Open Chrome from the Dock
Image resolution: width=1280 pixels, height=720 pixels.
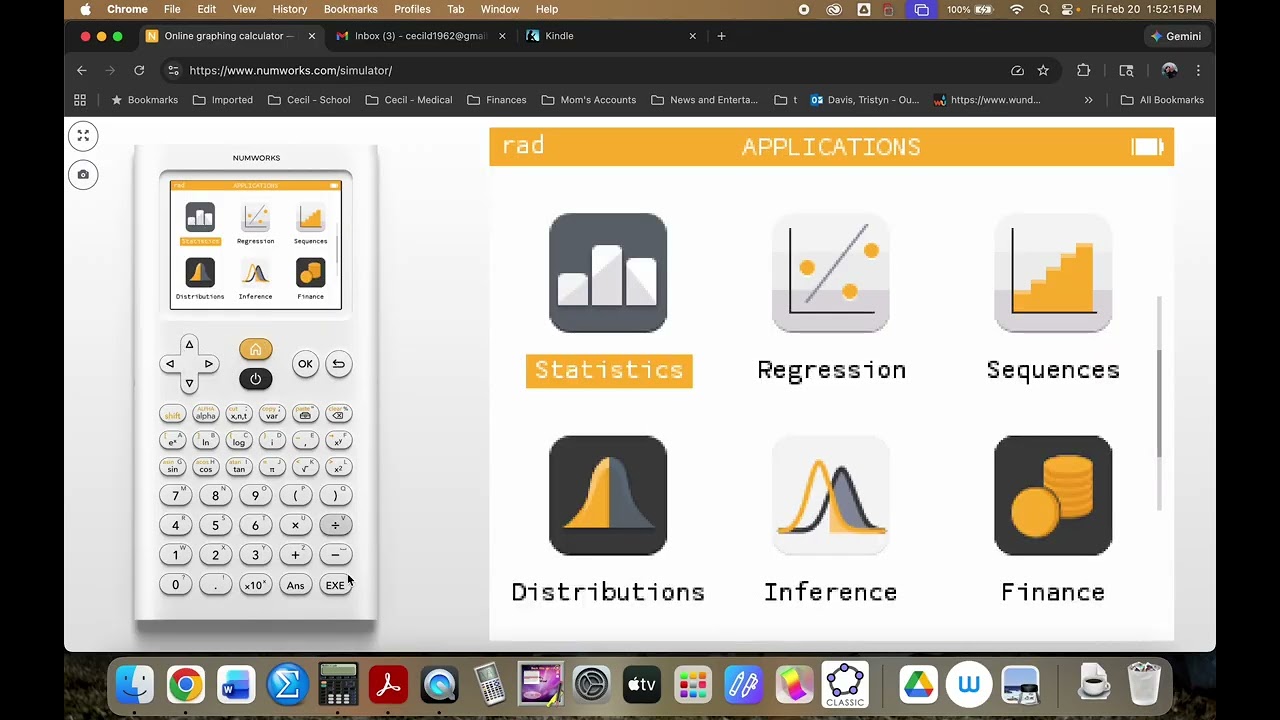(185, 685)
